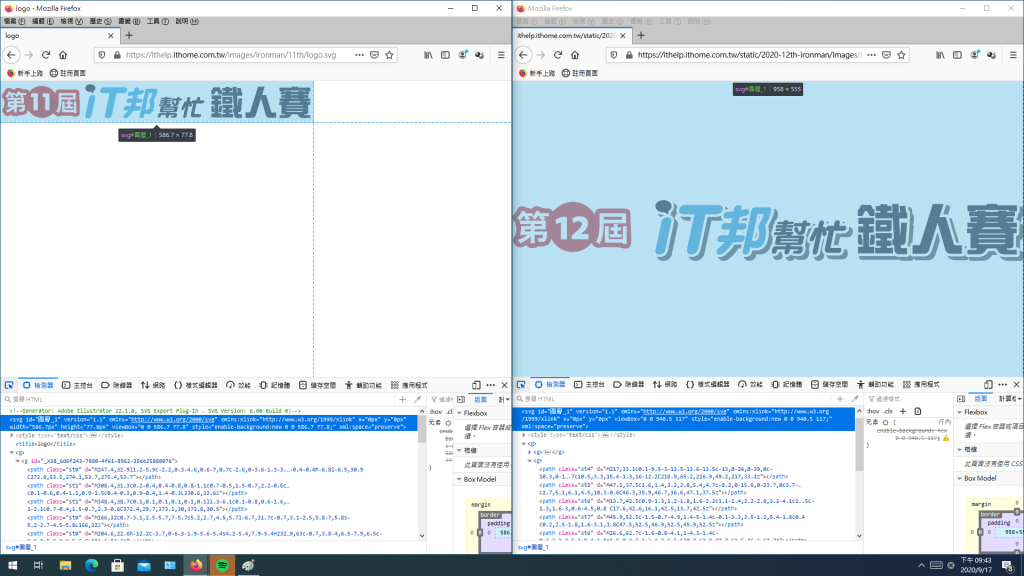Go to home page in left Firefox window
This screenshot has height=576, width=1024.
(x=63, y=55)
